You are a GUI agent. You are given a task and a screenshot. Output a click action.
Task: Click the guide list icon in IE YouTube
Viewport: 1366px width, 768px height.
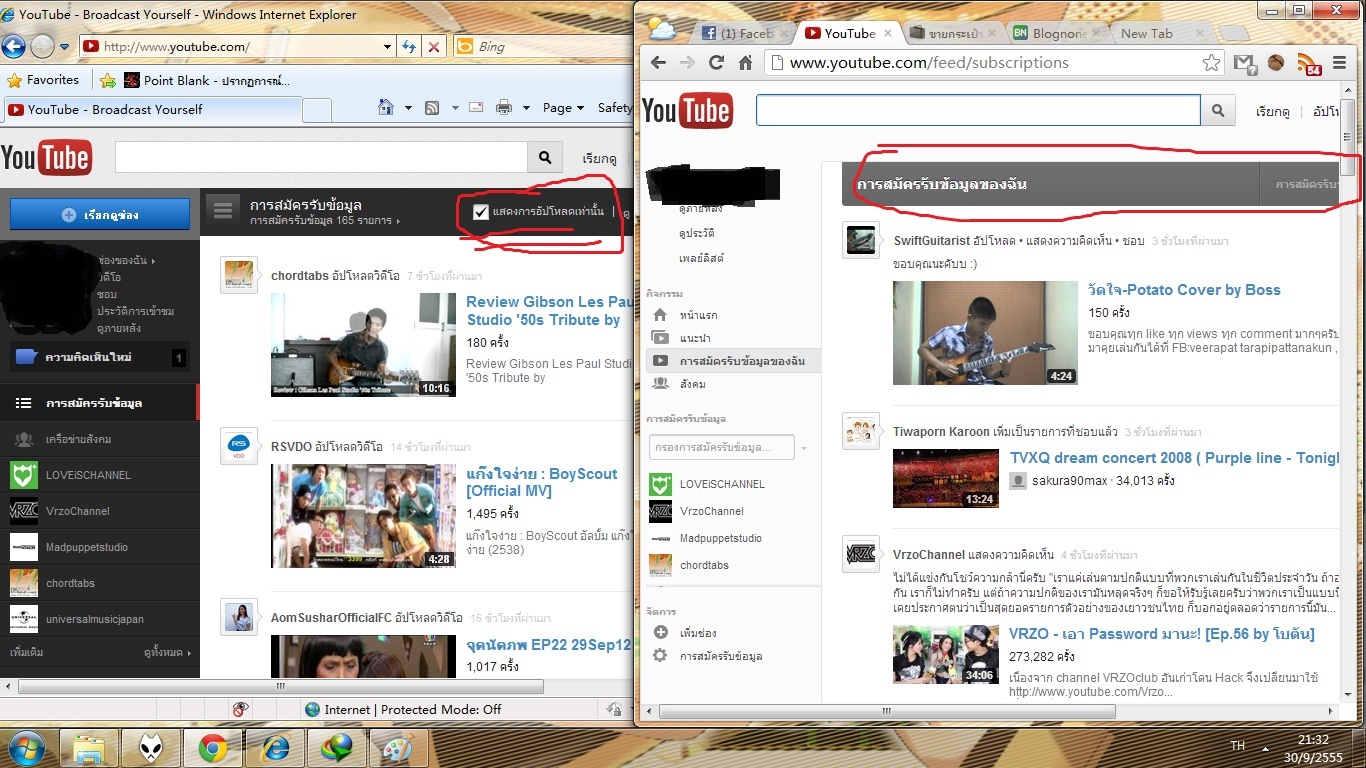point(222,209)
